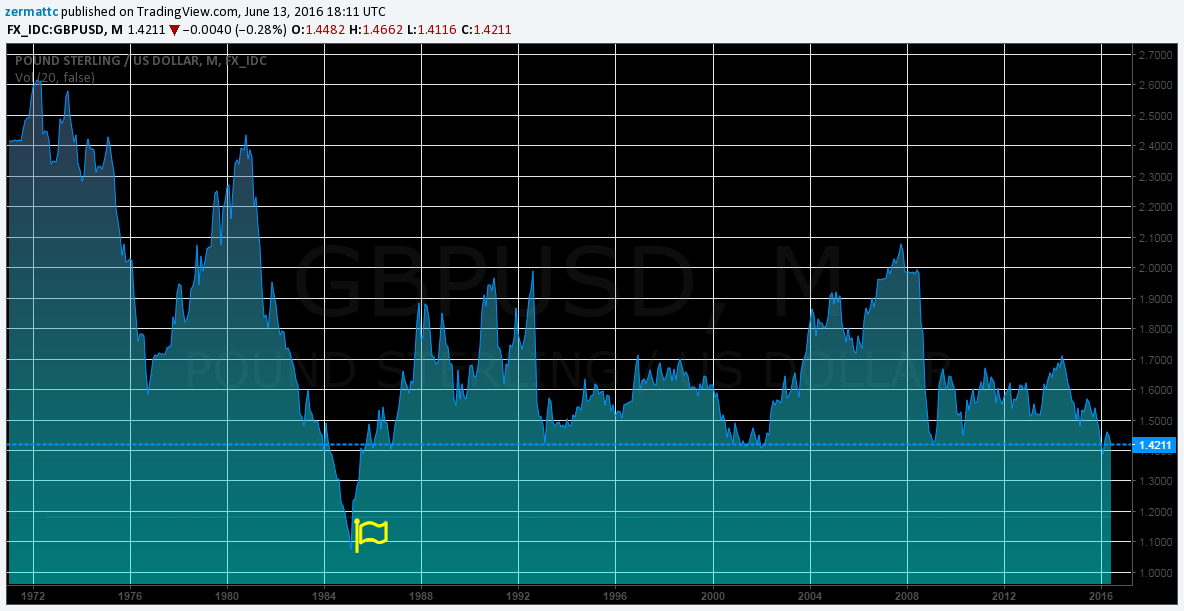Click the 2.2000 price axis label
The image size is (1184, 611).
click(1156, 208)
